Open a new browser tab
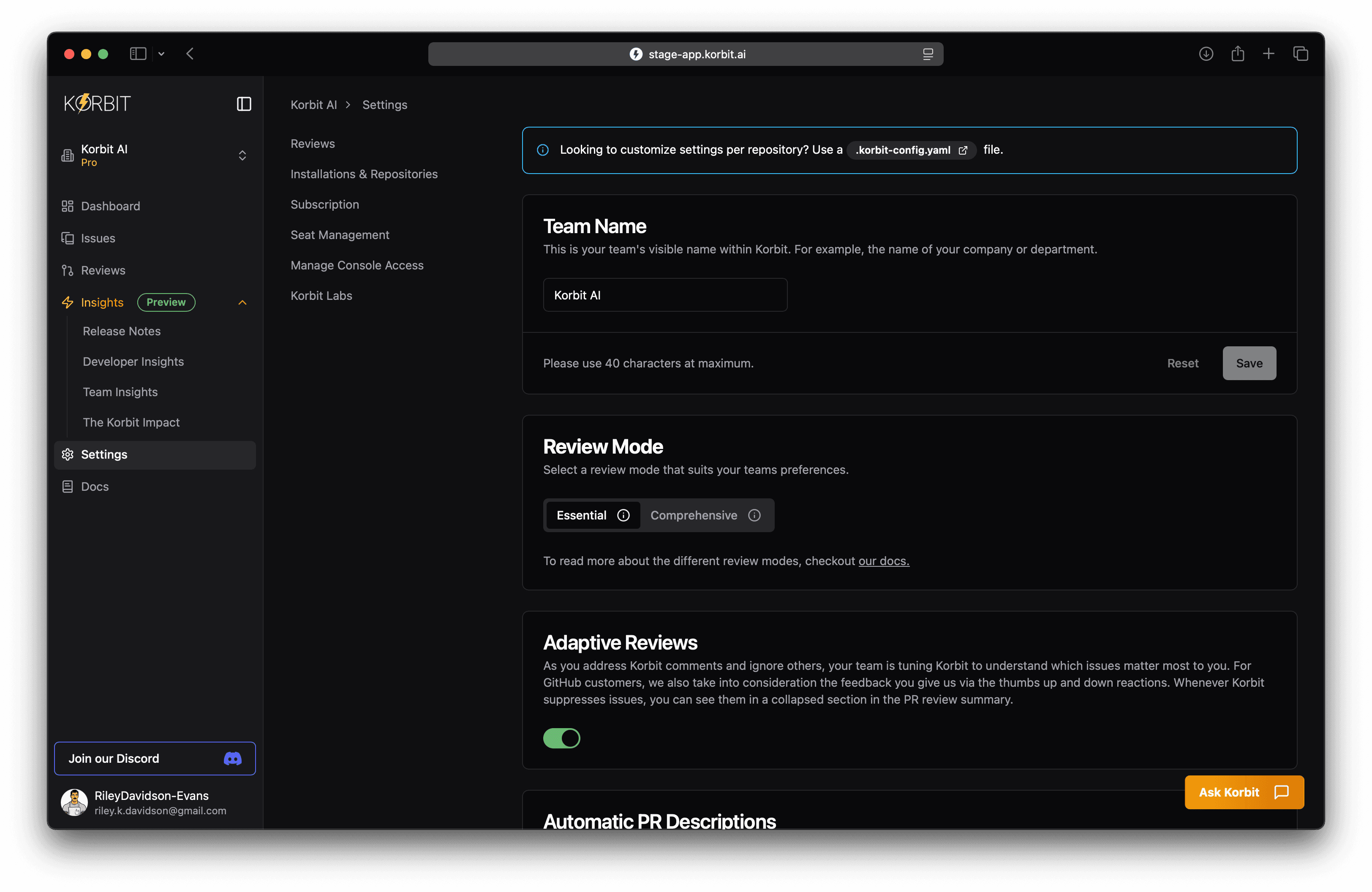The width and height of the screenshot is (1372, 892). click(1268, 54)
